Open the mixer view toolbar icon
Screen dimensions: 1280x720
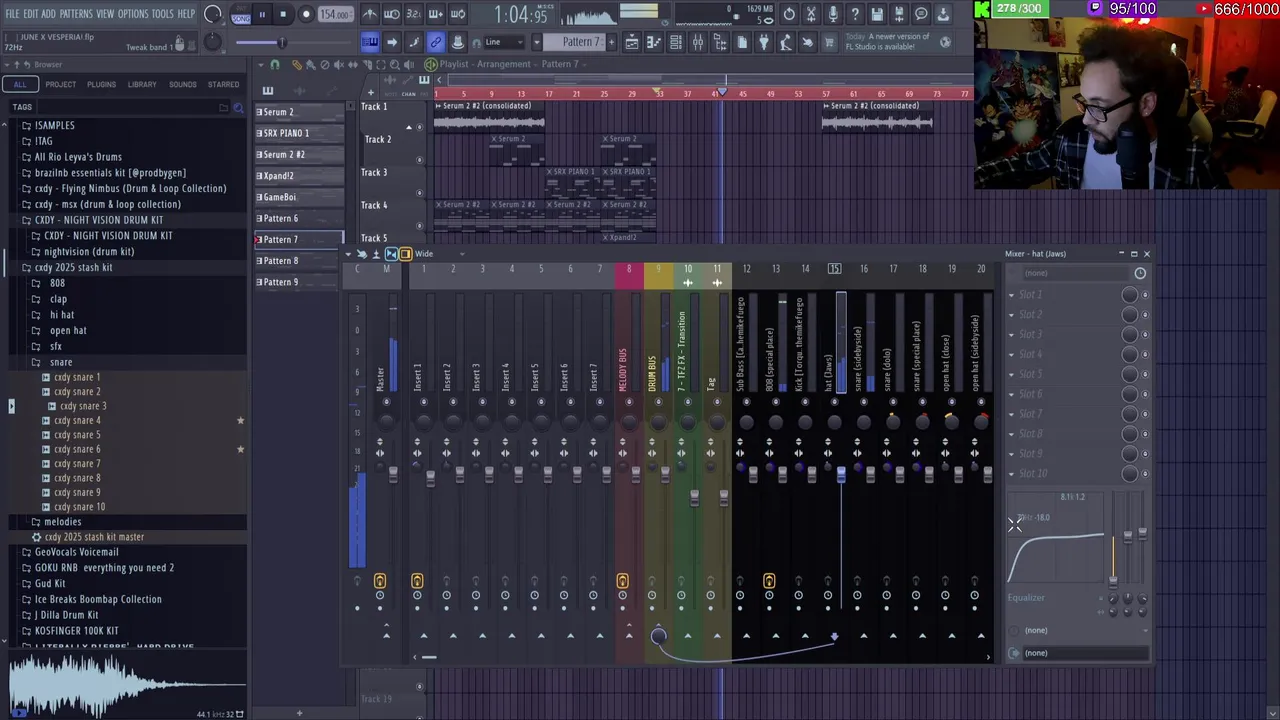pos(698,42)
